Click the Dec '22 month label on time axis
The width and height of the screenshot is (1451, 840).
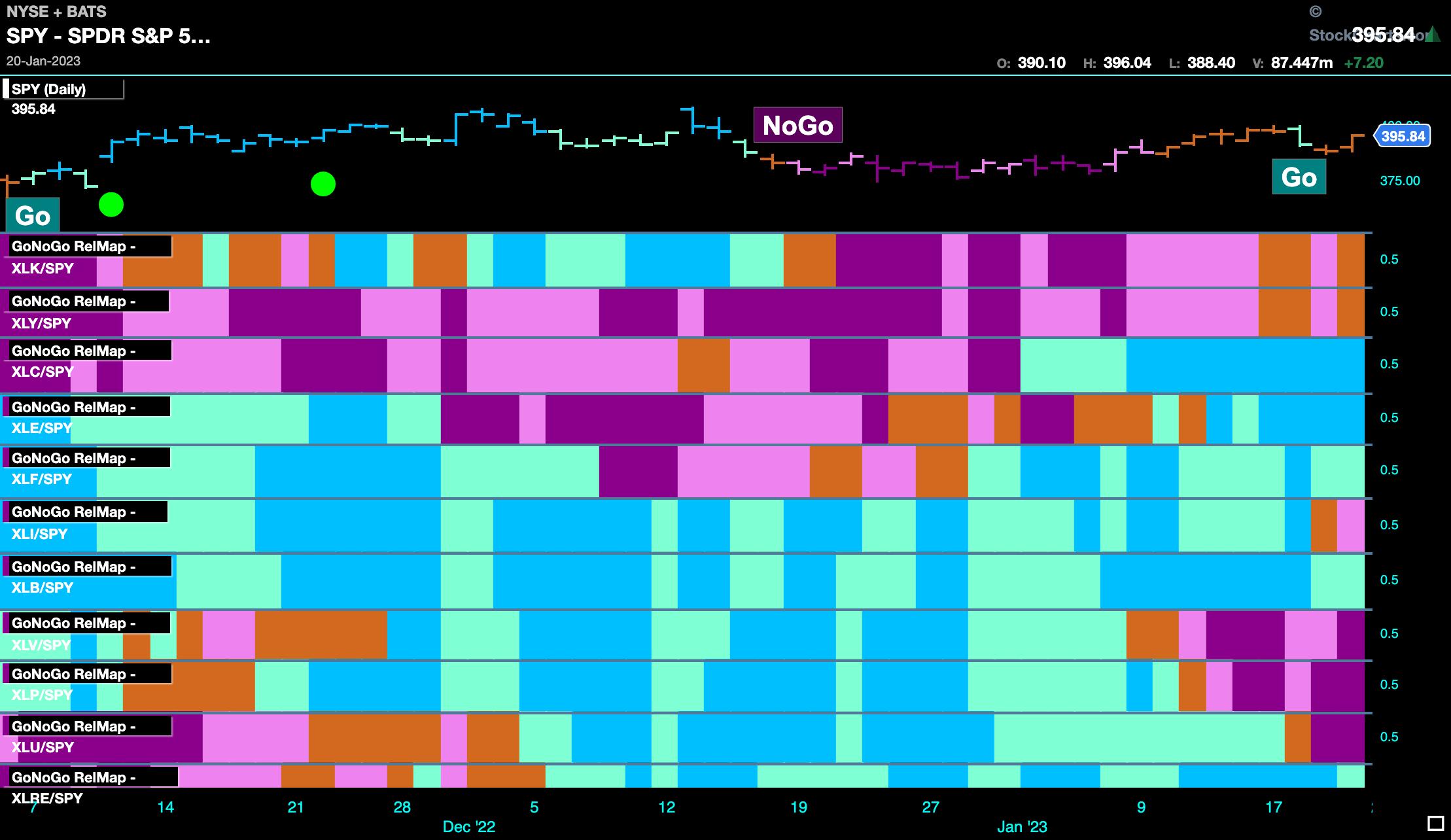468,826
